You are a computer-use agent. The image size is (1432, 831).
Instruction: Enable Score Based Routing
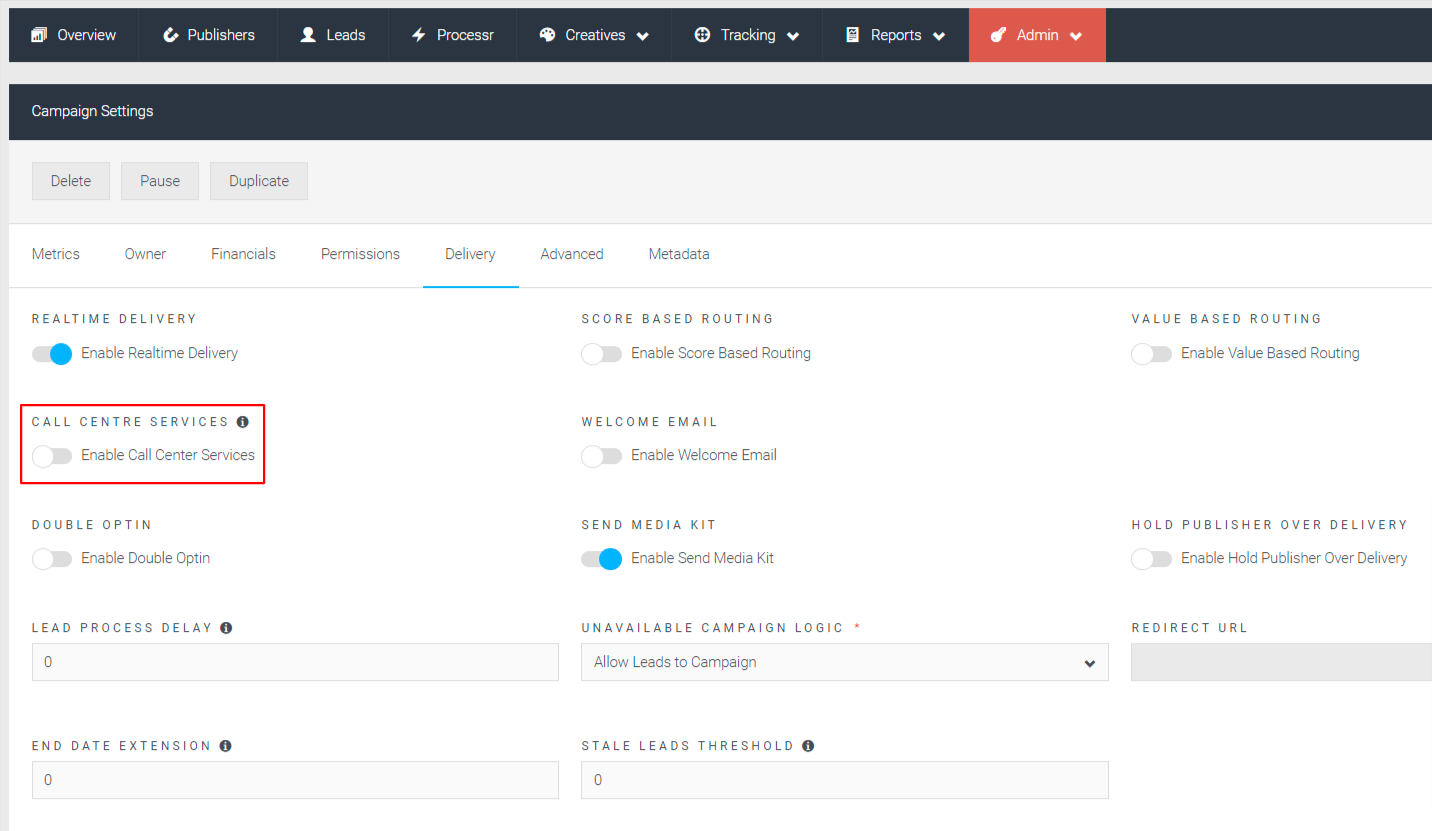click(601, 353)
